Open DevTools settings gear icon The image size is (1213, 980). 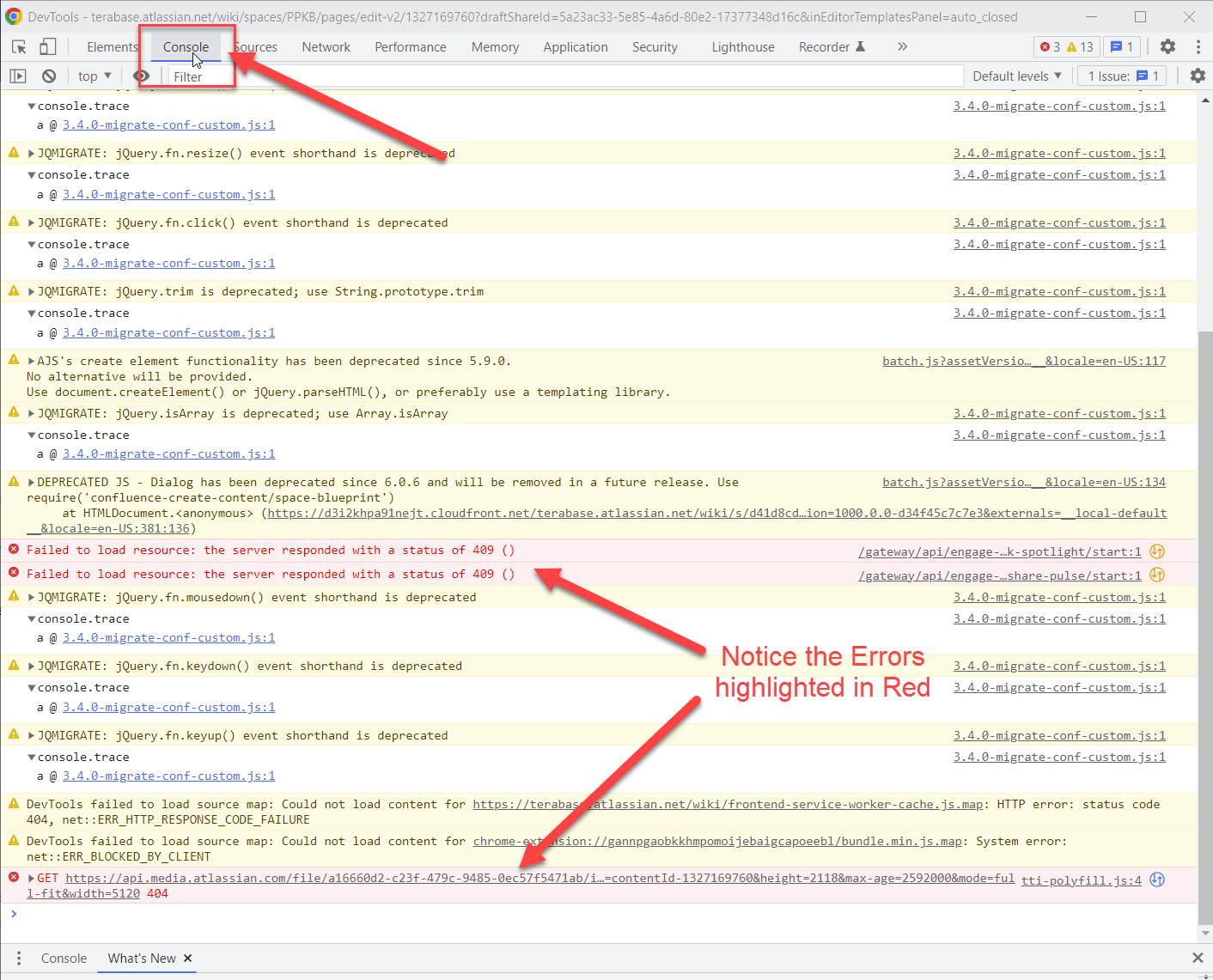pos(1167,46)
